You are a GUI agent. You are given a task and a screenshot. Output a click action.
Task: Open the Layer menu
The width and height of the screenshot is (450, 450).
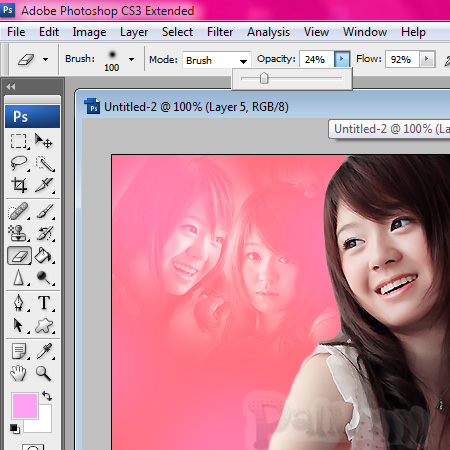pyautogui.click(x=134, y=32)
